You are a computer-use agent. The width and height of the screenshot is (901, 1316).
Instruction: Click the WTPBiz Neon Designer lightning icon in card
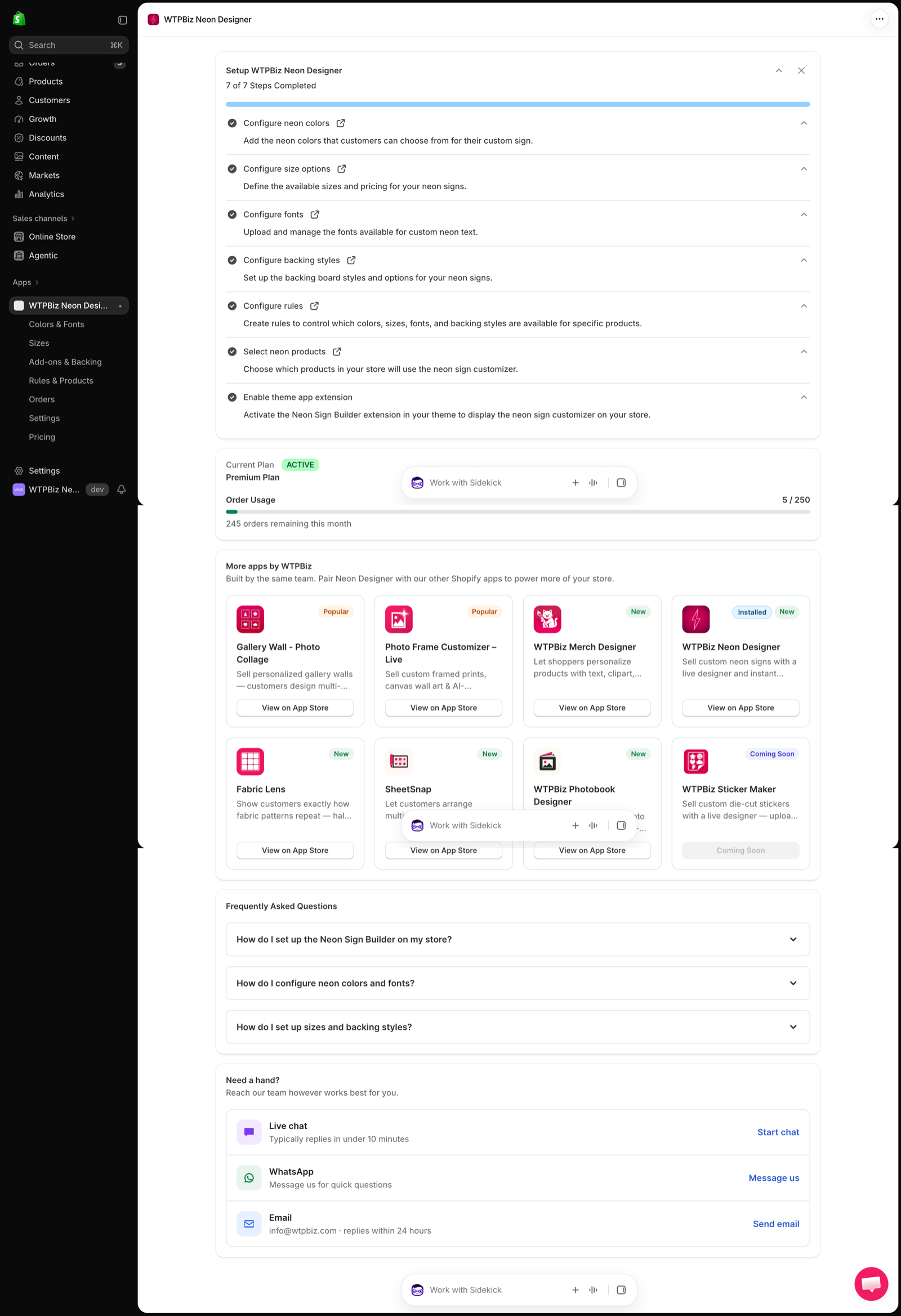695,619
